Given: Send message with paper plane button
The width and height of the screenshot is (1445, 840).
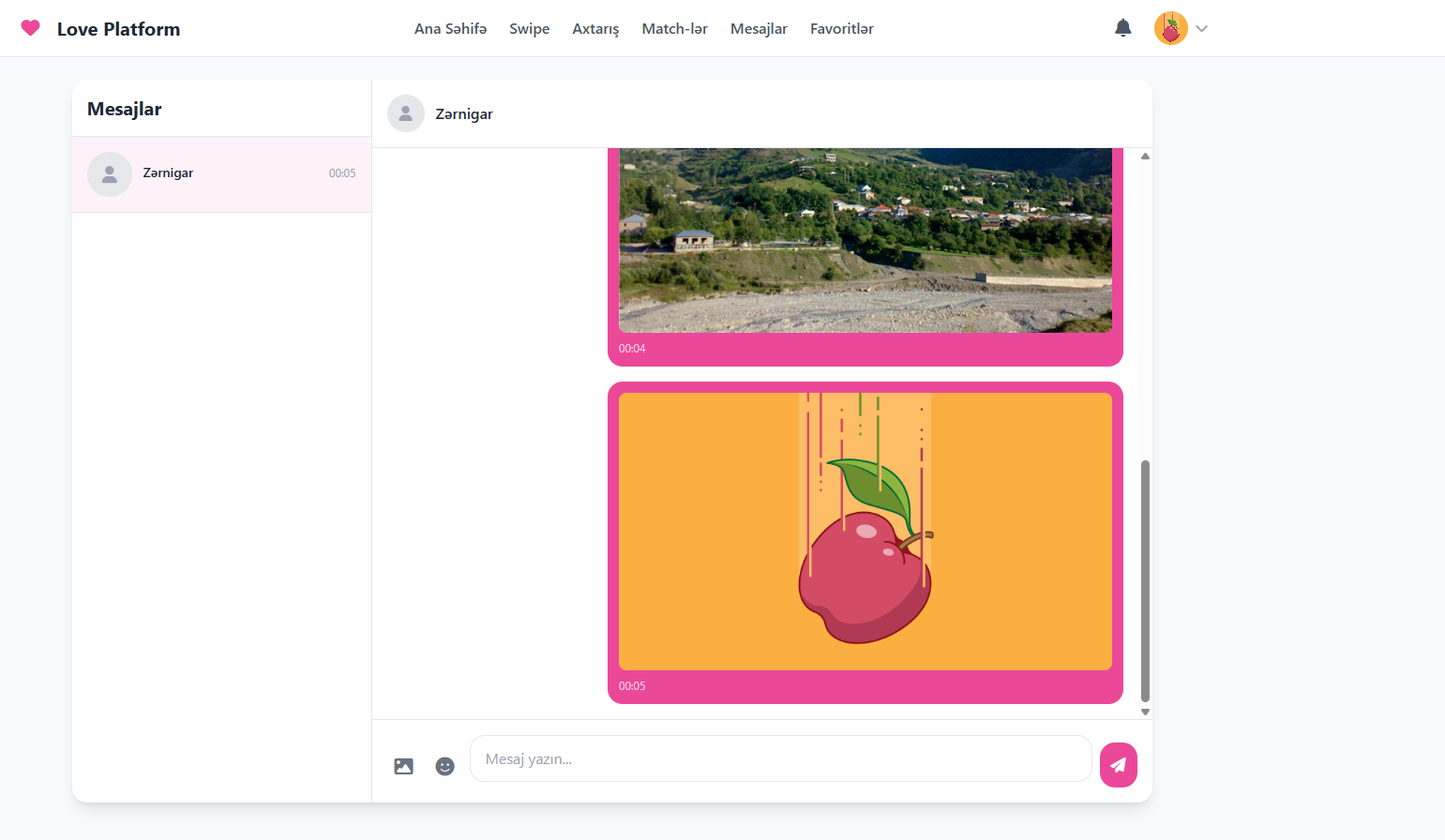Looking at the screenshot, I should tap(1118, 765).
